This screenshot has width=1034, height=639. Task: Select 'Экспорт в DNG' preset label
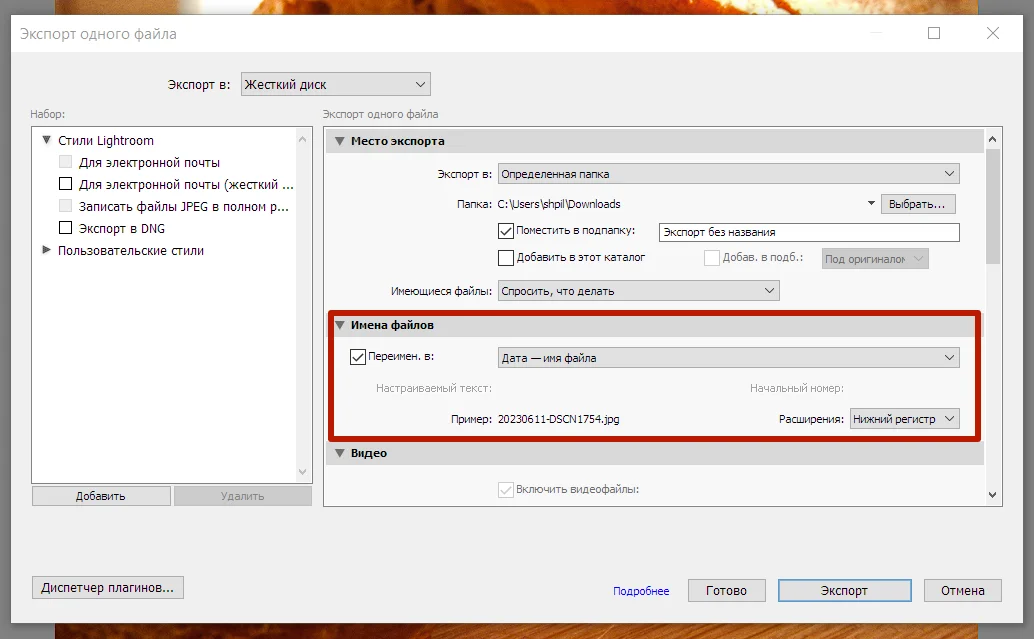click(x=122, y=228)
